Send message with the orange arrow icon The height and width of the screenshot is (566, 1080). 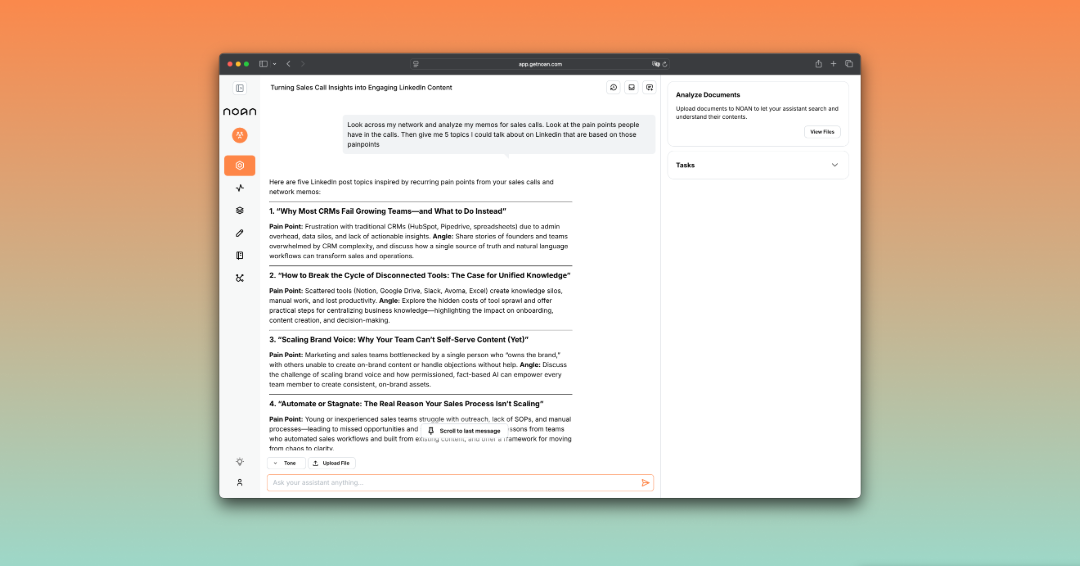[x=645, y=483]
